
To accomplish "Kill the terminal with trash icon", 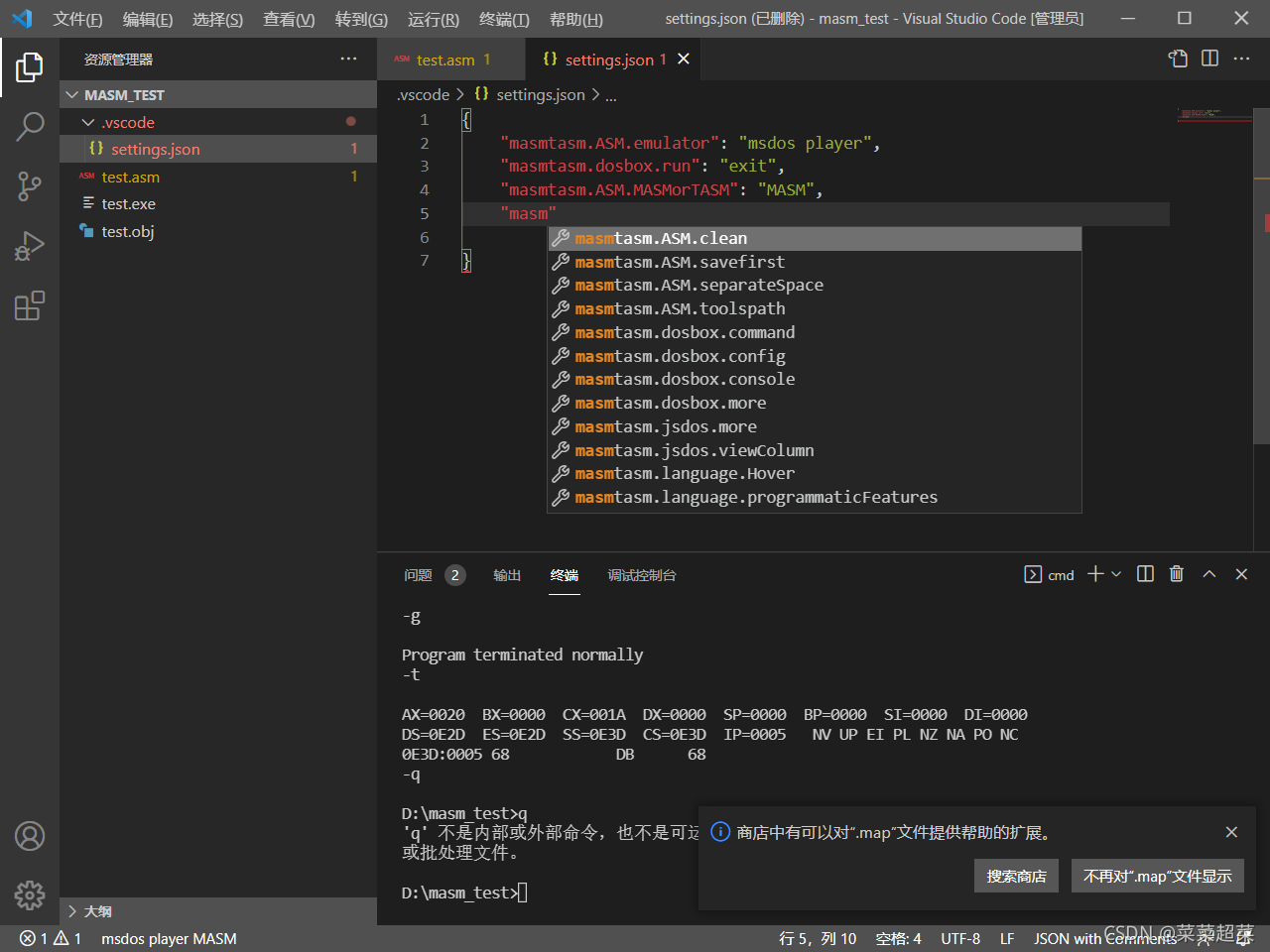I will coord(1177,574).
